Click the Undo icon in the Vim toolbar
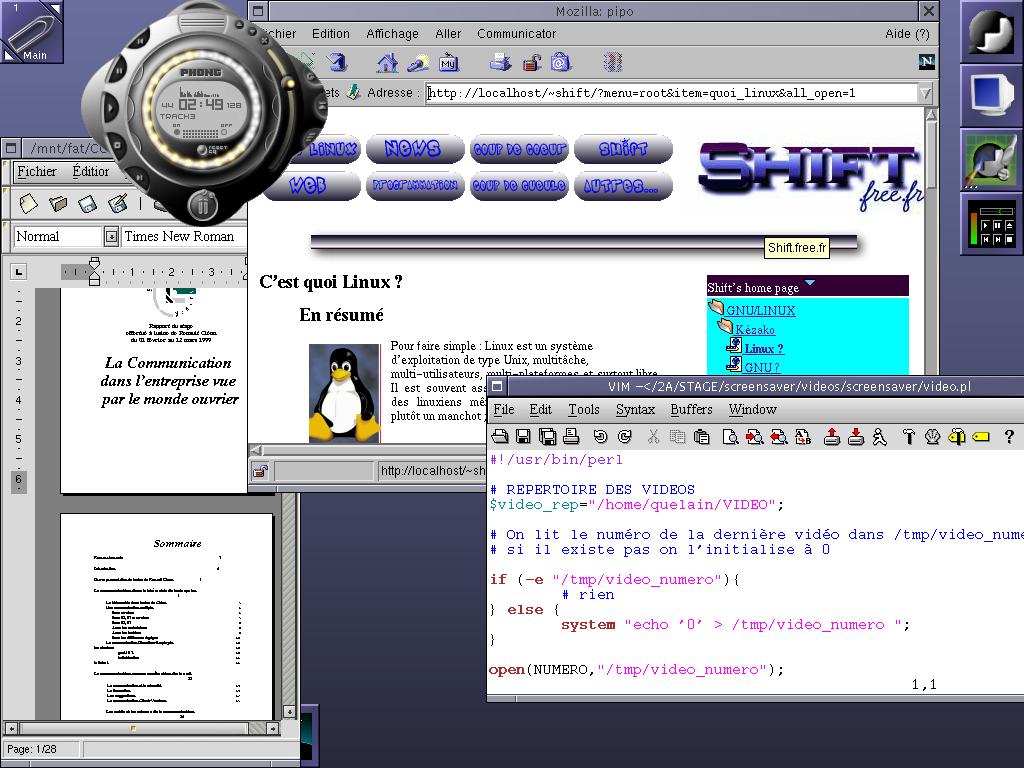 (600, 436)
